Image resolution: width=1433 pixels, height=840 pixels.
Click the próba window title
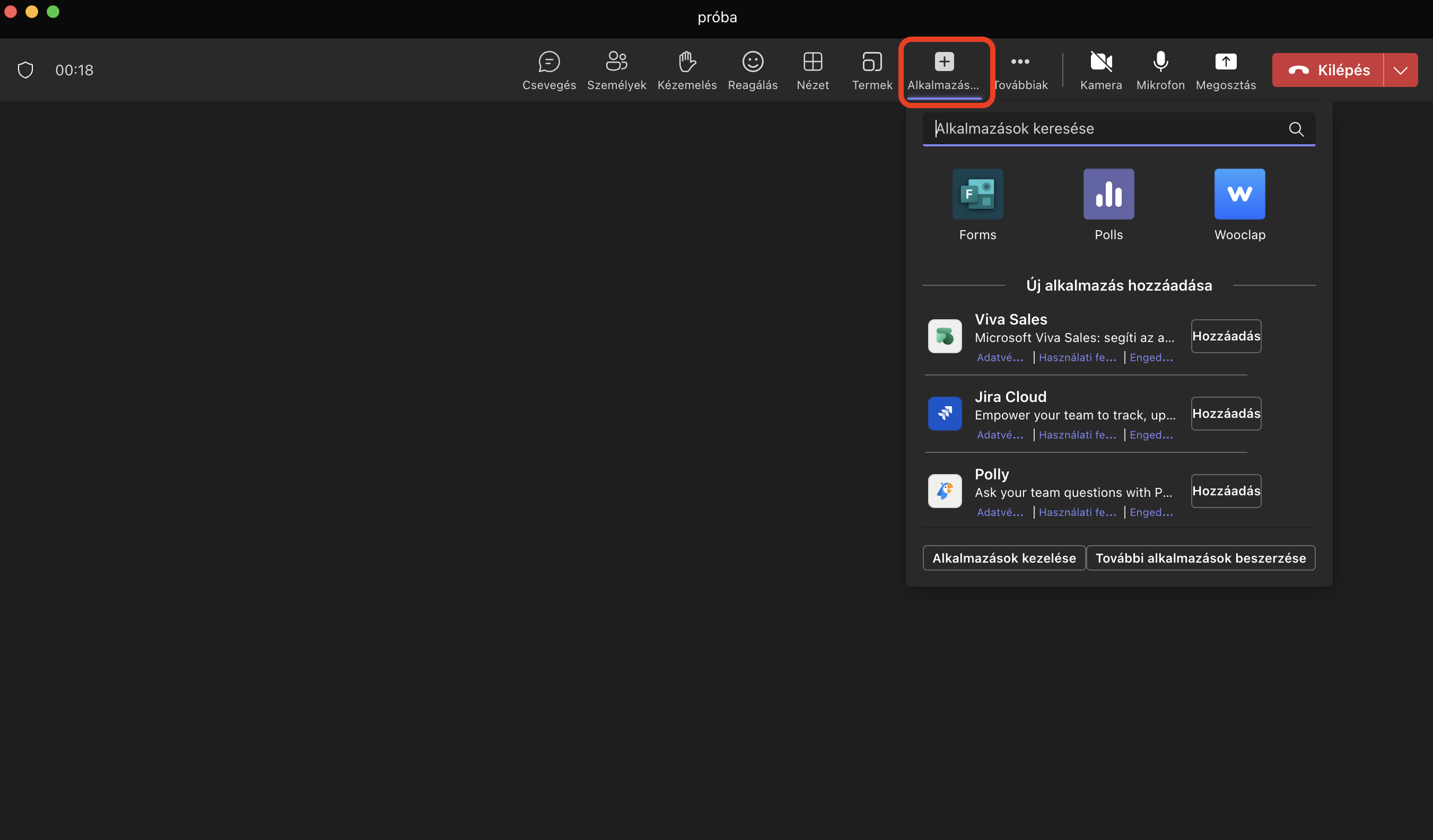pyautogui.click(x=716, y=17)
